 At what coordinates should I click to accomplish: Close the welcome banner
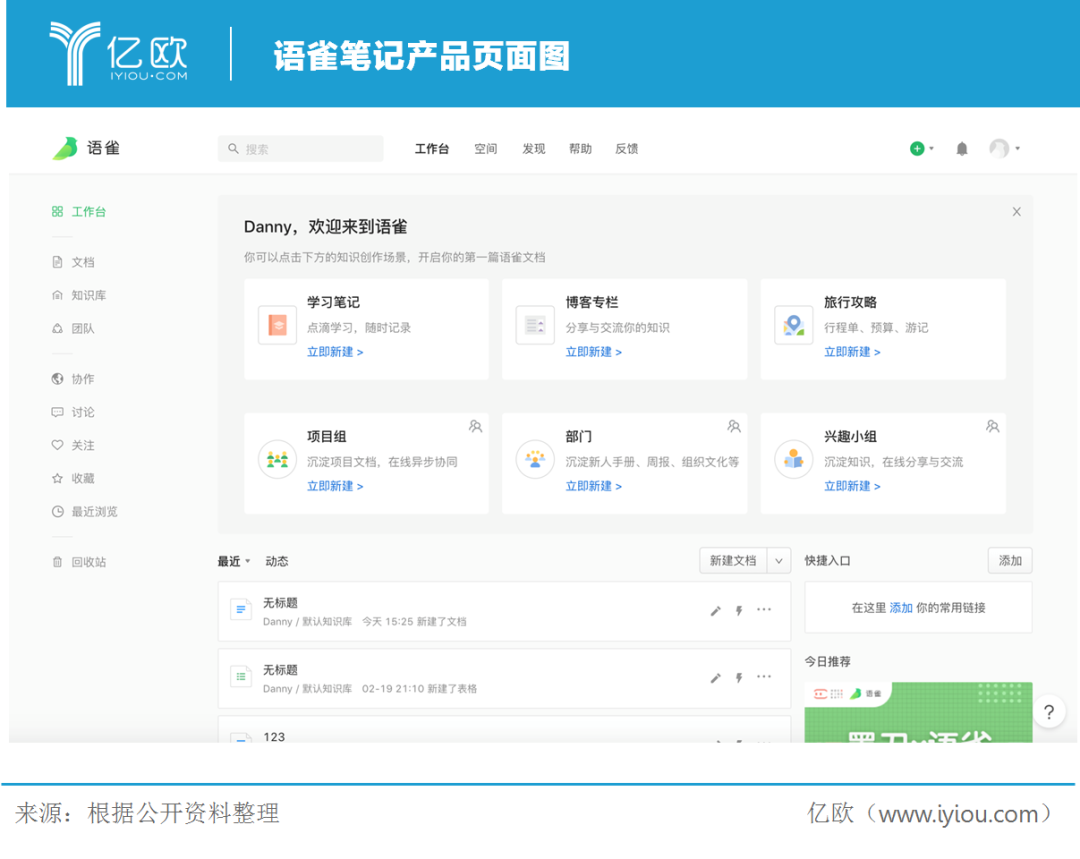coord(1017,211)
